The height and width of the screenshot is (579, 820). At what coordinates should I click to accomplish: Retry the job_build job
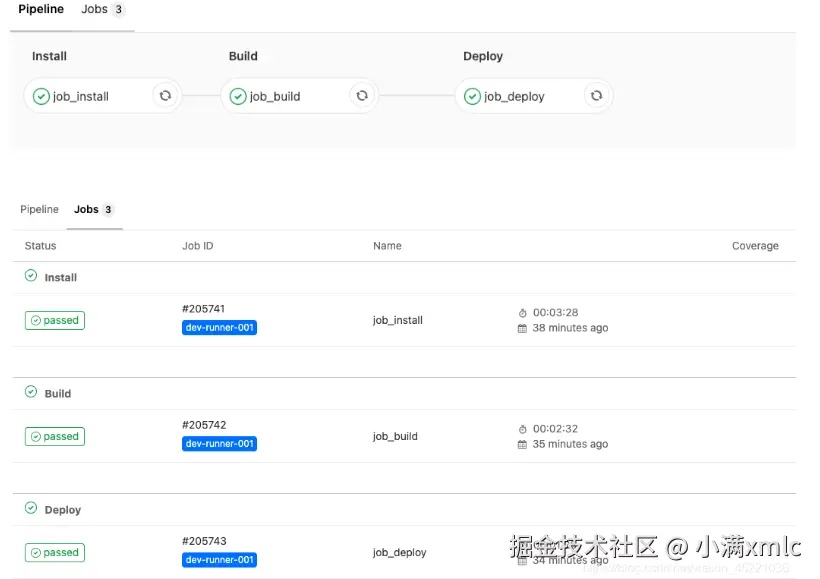362,96
